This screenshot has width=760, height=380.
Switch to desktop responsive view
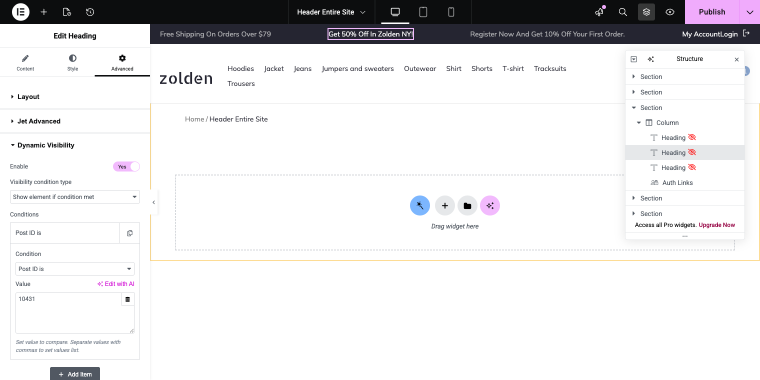(395, 12)
